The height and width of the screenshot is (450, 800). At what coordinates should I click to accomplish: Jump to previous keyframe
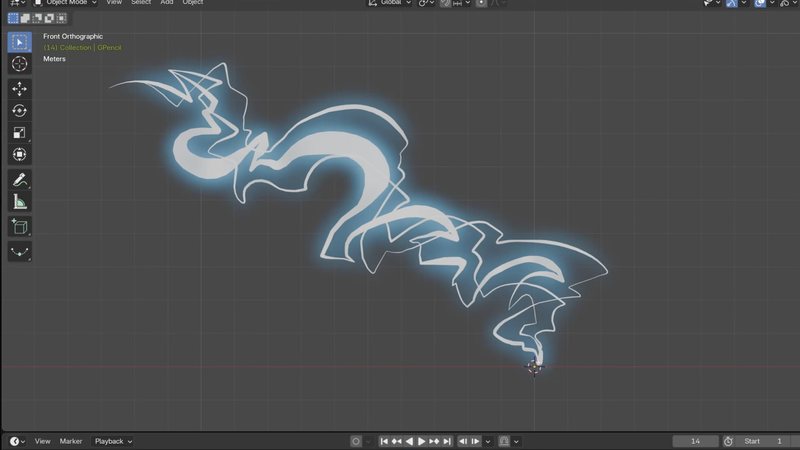tap(396, 441)
